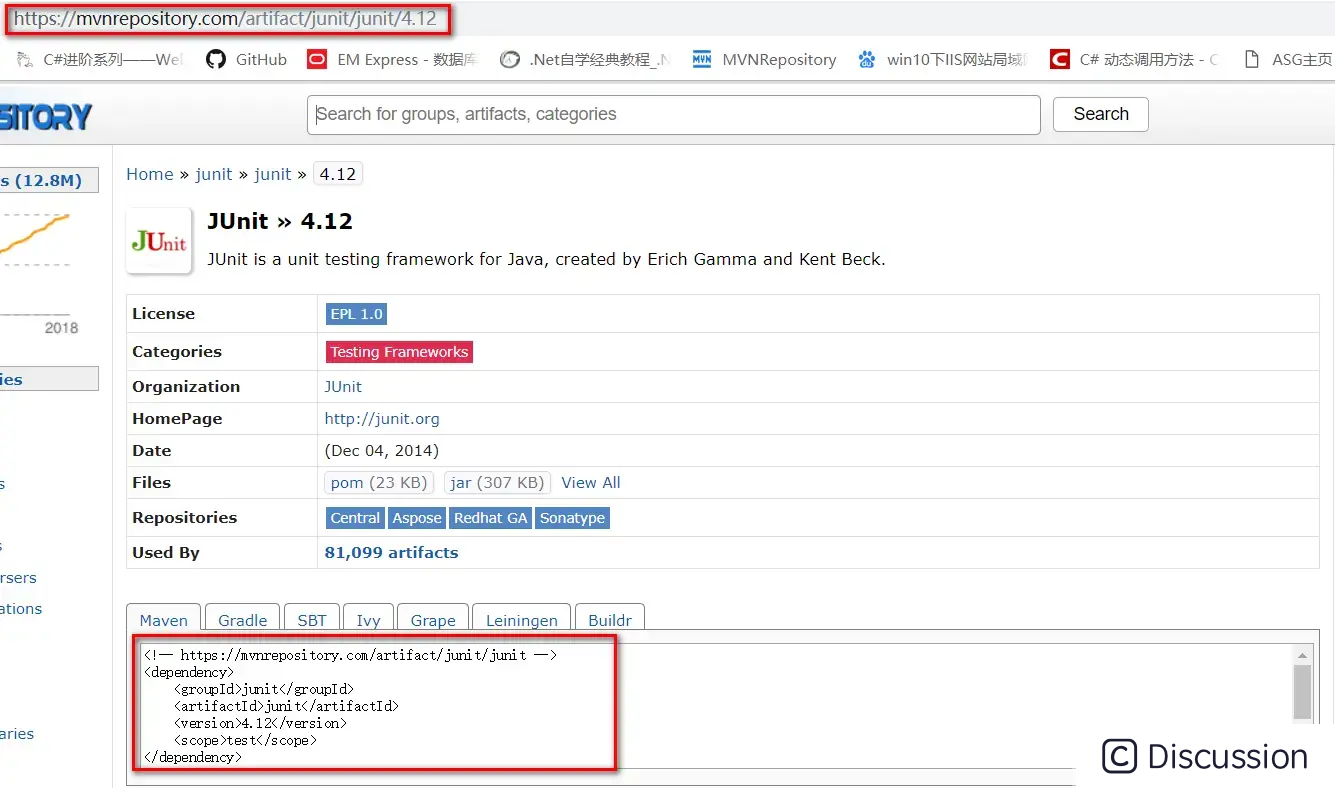The width and height of the screenshot is (1335, 788).
Task: Open the Aspose repository tag
Action: pyautogui.click(x=417, y=518)
